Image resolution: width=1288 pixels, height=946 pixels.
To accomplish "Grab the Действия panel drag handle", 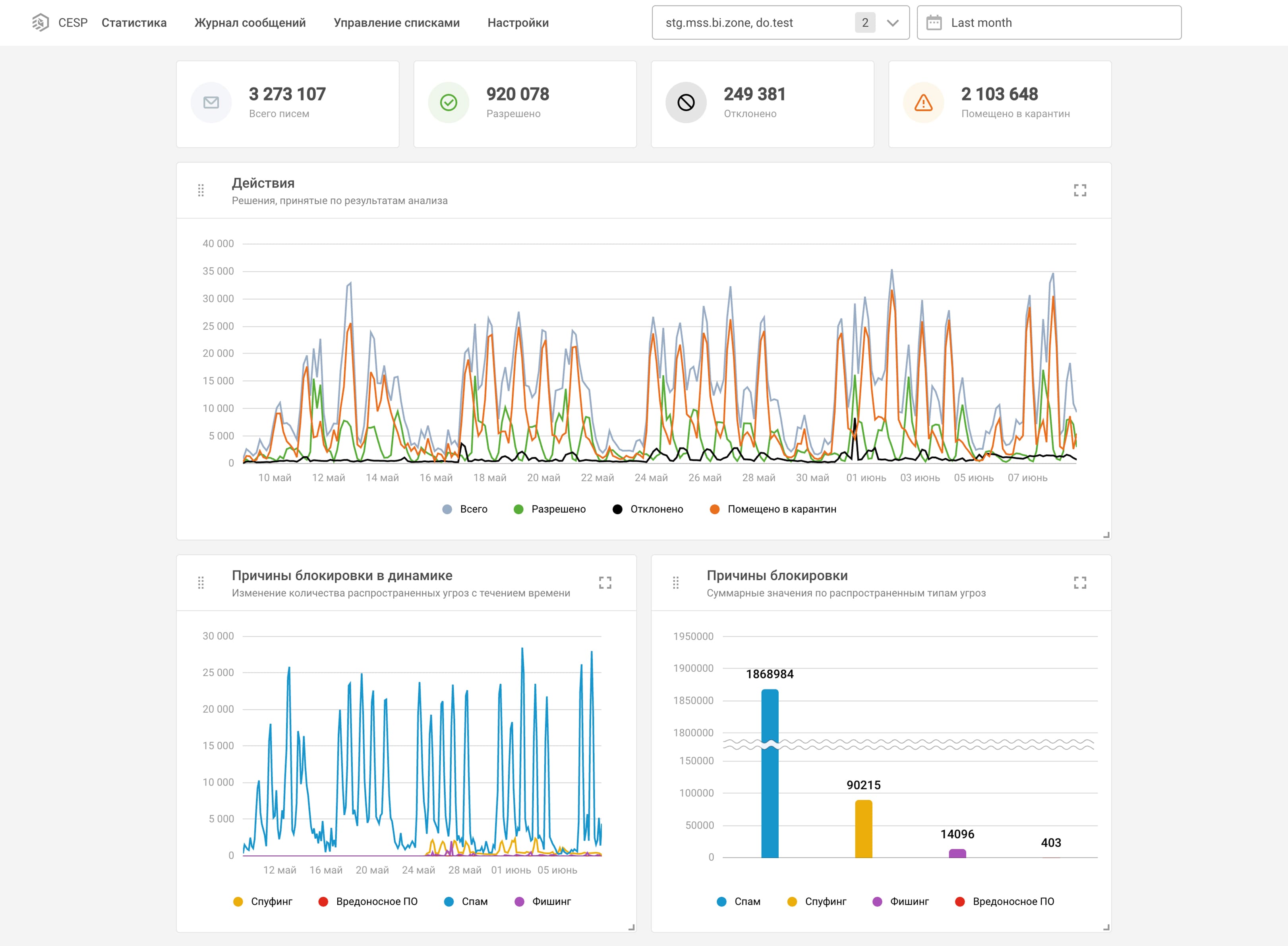I will (x=201, y=191).
